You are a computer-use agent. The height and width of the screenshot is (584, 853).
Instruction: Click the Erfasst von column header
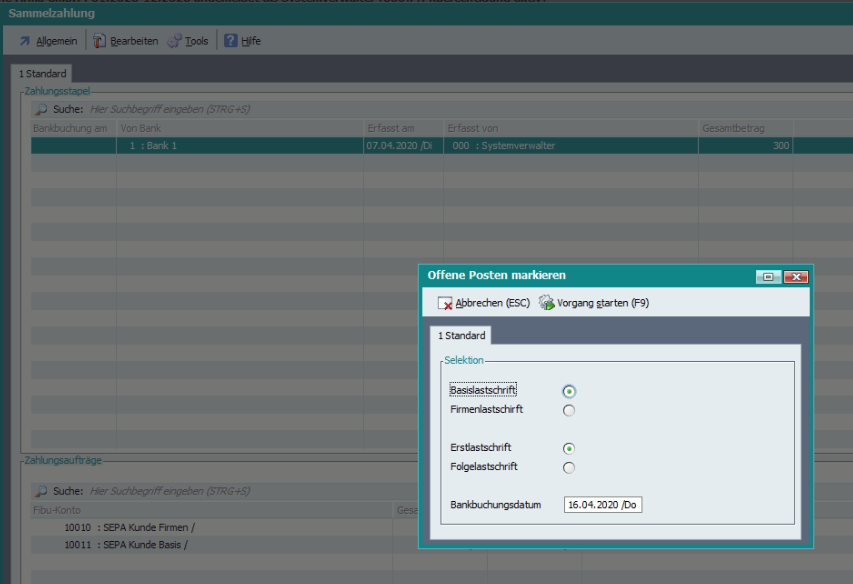(x=571, y=128)
